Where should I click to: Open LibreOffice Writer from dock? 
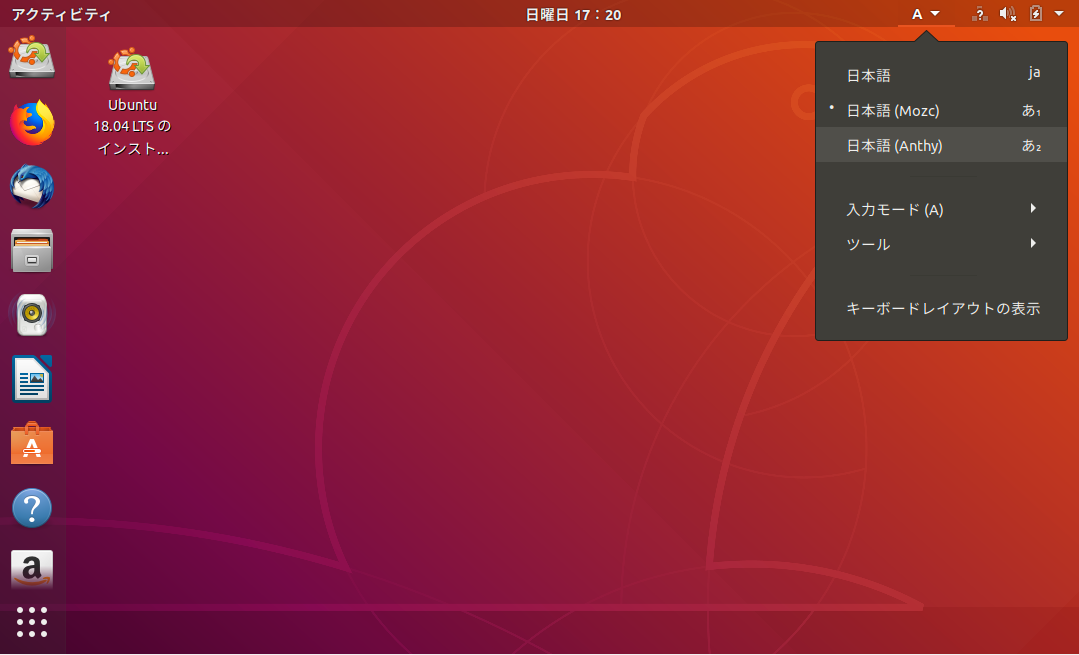32,379
